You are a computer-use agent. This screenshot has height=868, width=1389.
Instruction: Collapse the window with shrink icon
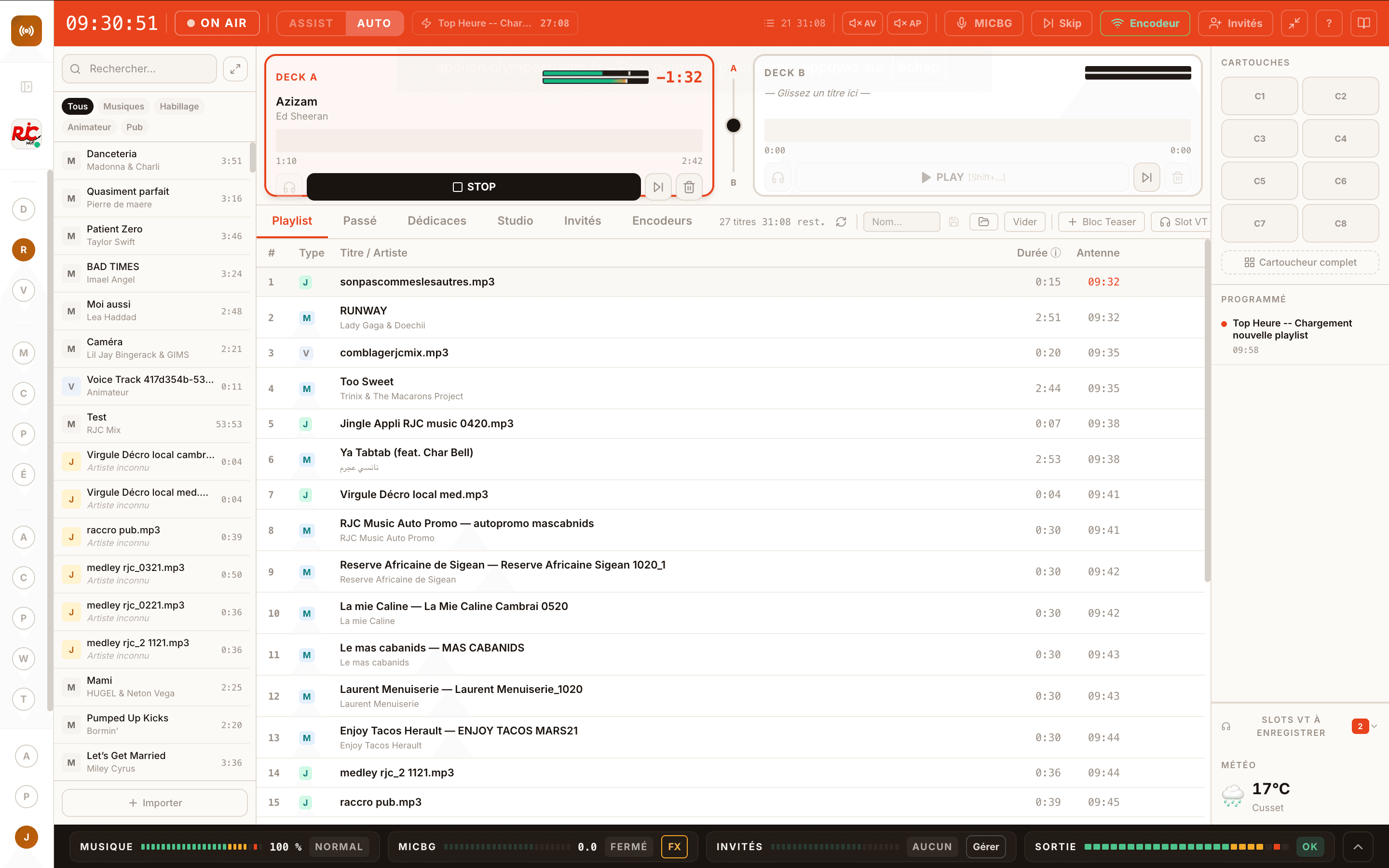[x=1294, y=24]
